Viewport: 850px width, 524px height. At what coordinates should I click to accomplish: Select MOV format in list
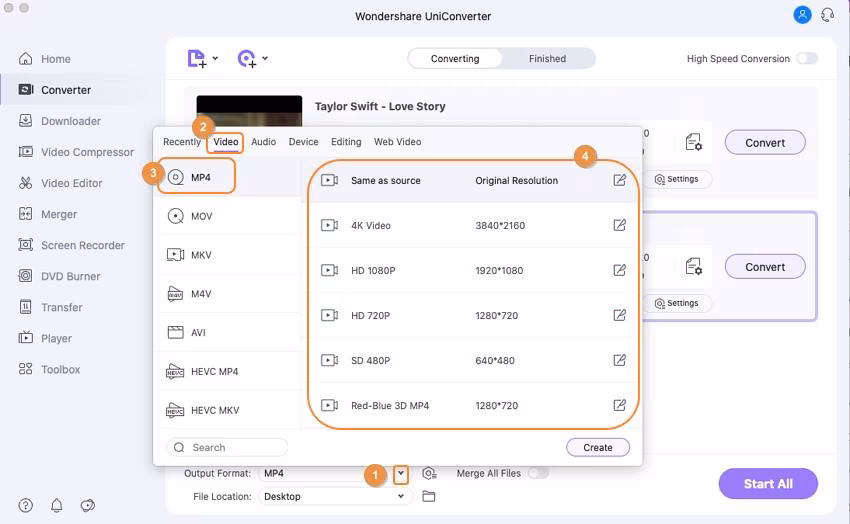coord(228,216)
